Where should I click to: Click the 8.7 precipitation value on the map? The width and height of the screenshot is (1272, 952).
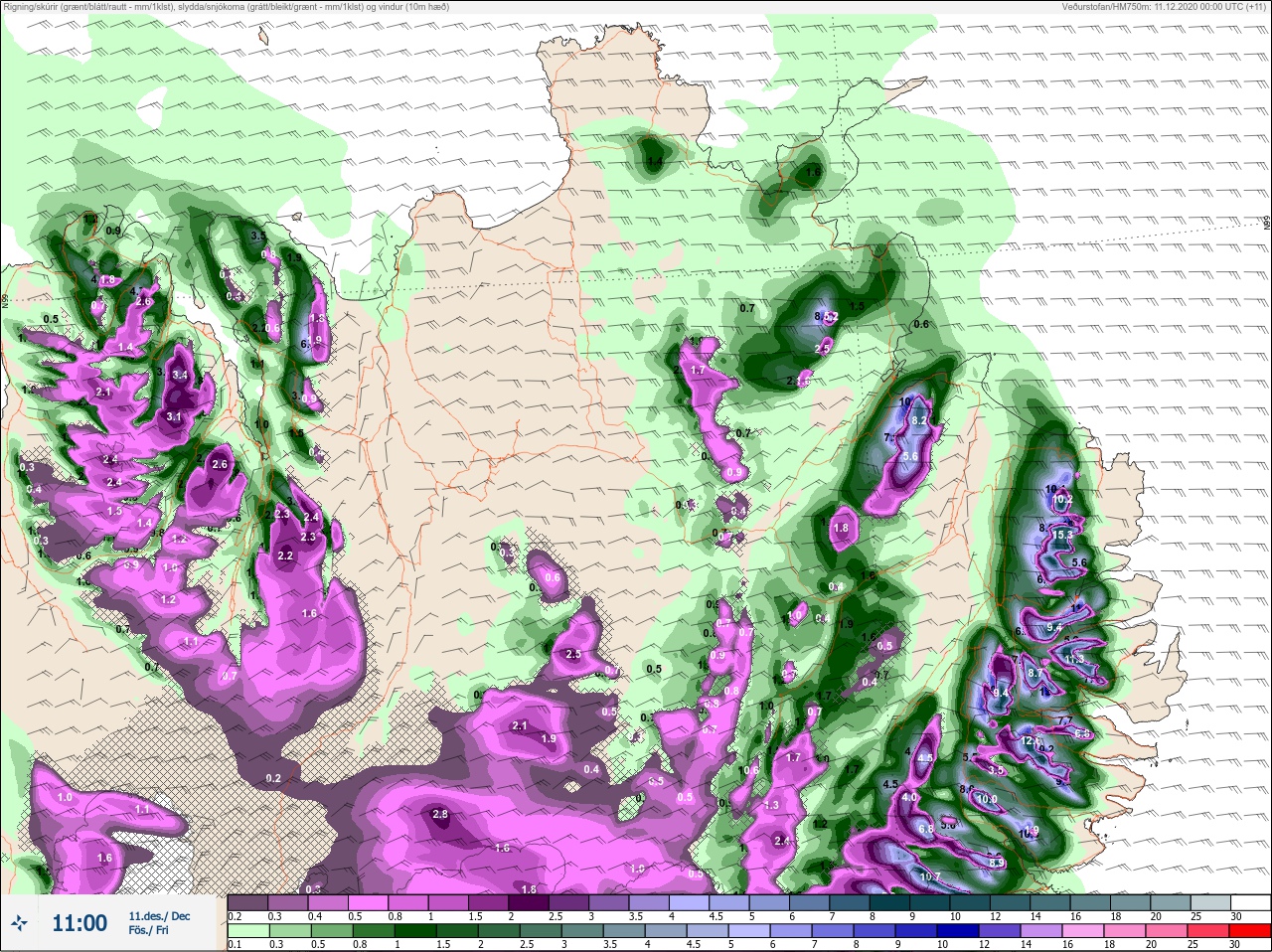click(1035, 673)
